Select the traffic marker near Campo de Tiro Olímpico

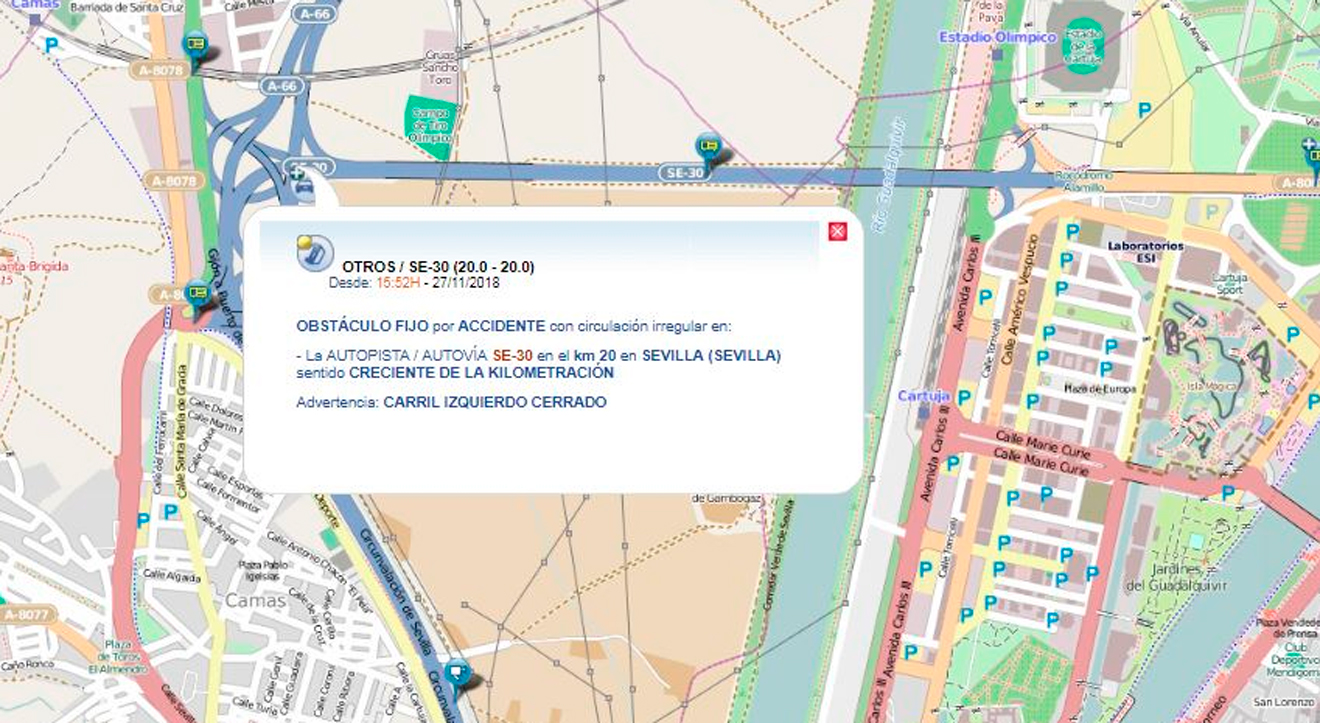[710, 148]
